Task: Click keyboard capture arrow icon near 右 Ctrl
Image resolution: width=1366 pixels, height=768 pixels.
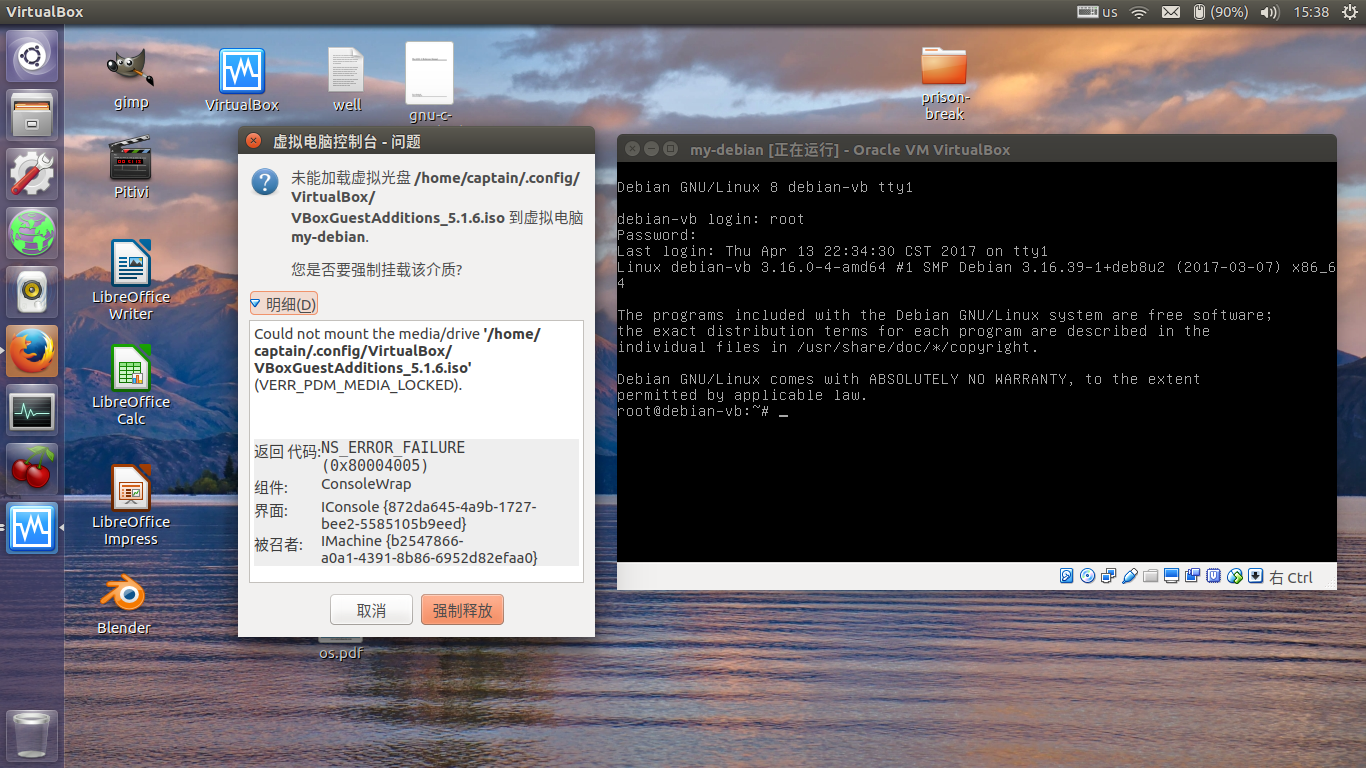Action: [x=1255, y=576]
